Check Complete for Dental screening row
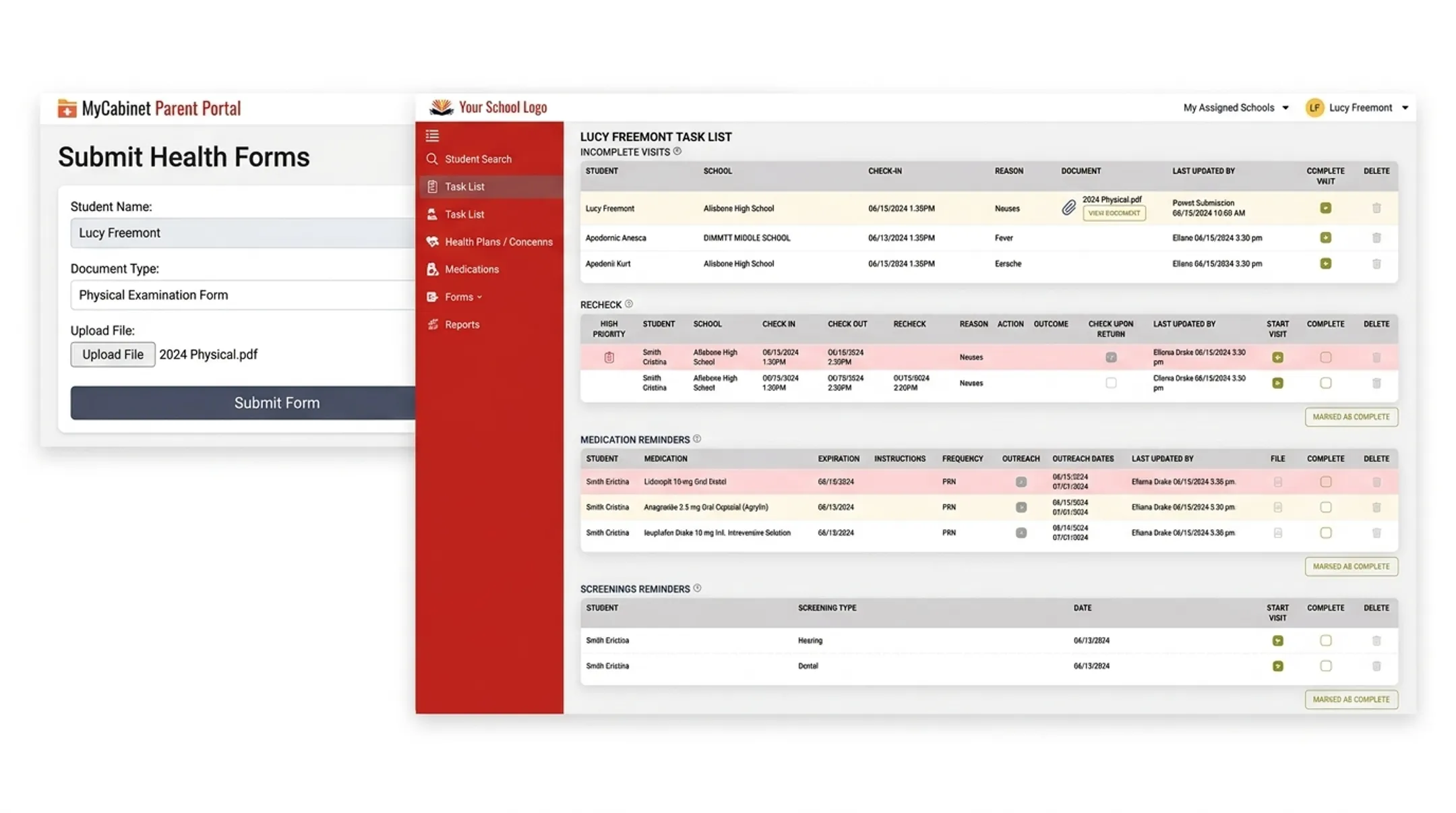This screenshot has height=813, width=1456. [x=1325, y=666]
